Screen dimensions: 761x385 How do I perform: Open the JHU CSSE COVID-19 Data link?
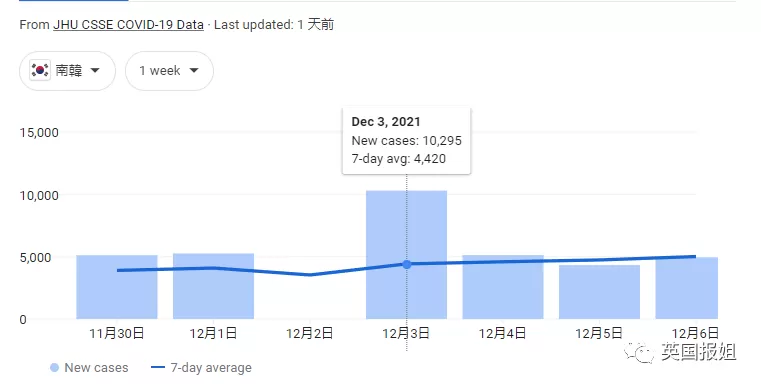[128, 25]
